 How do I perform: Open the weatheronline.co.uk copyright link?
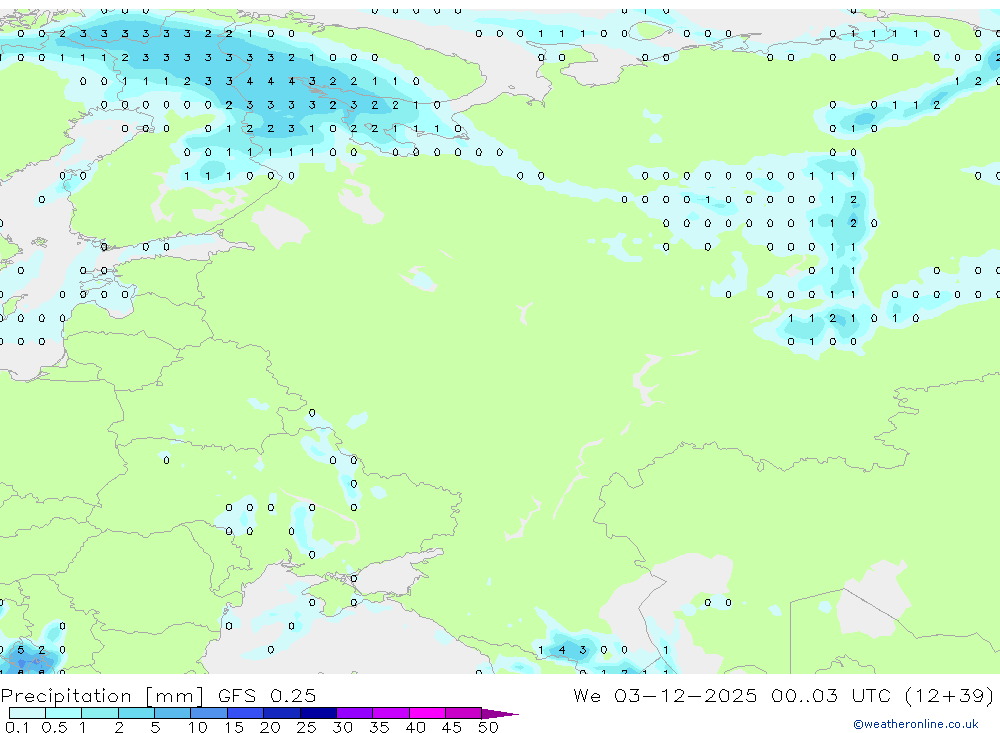click(x=915, y=724)
